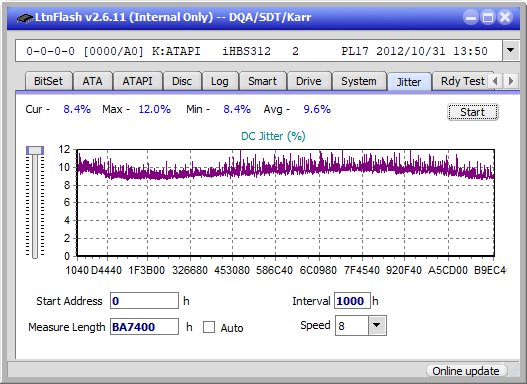The image size is (527, 384).
Task: Switch to the BitSet tab
Action: point(48,81)
